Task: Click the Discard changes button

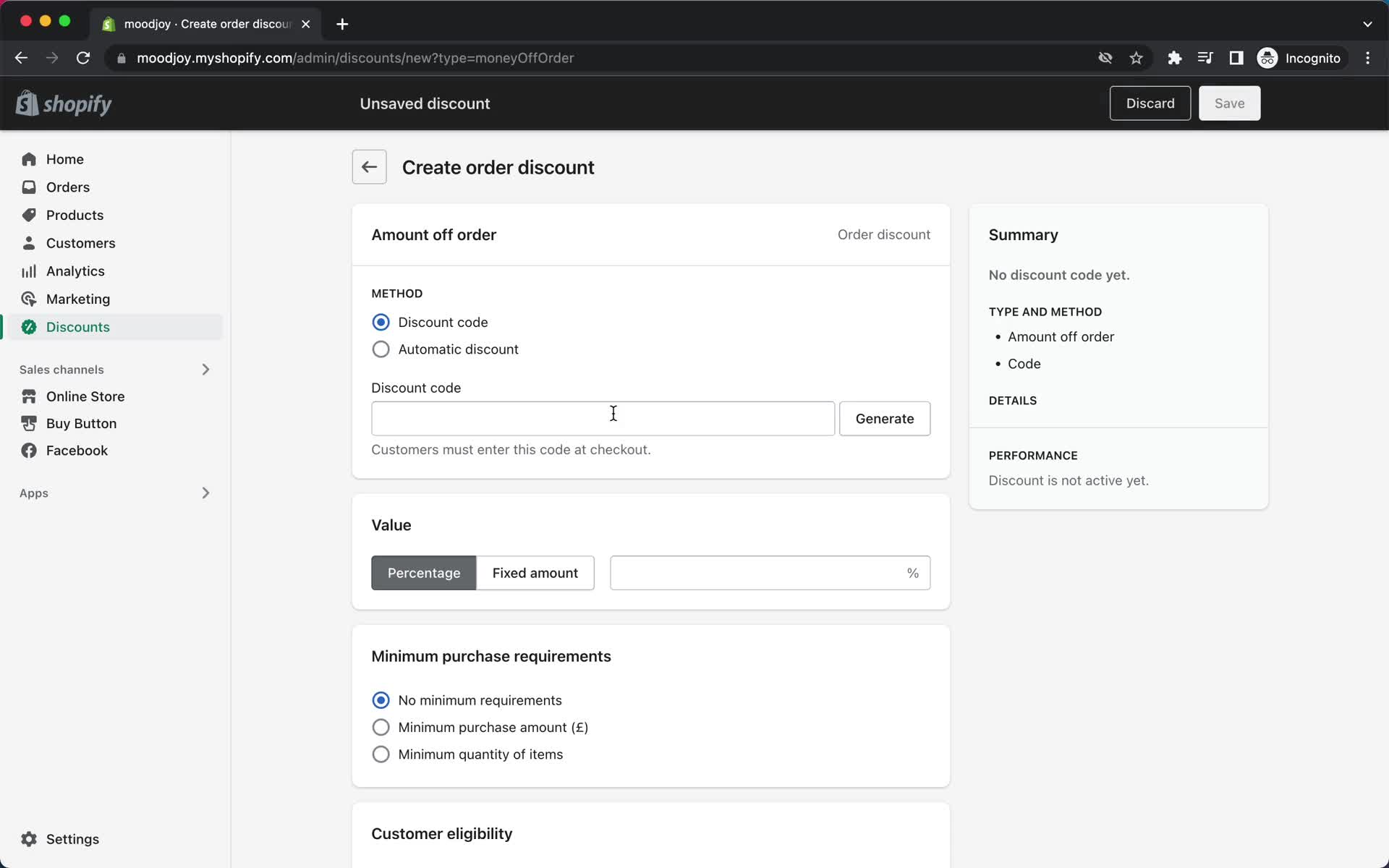Action: (1150, 103)
